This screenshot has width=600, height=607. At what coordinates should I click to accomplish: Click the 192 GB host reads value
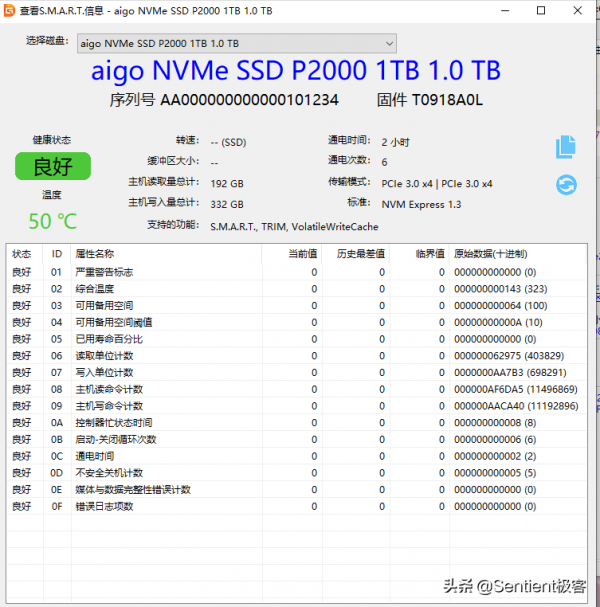point(227,183)
